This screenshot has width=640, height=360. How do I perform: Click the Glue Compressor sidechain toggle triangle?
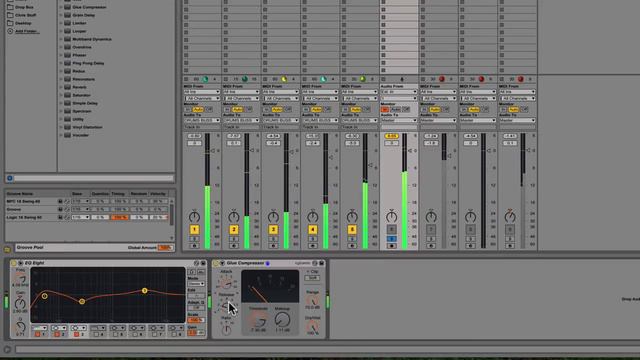222,263
